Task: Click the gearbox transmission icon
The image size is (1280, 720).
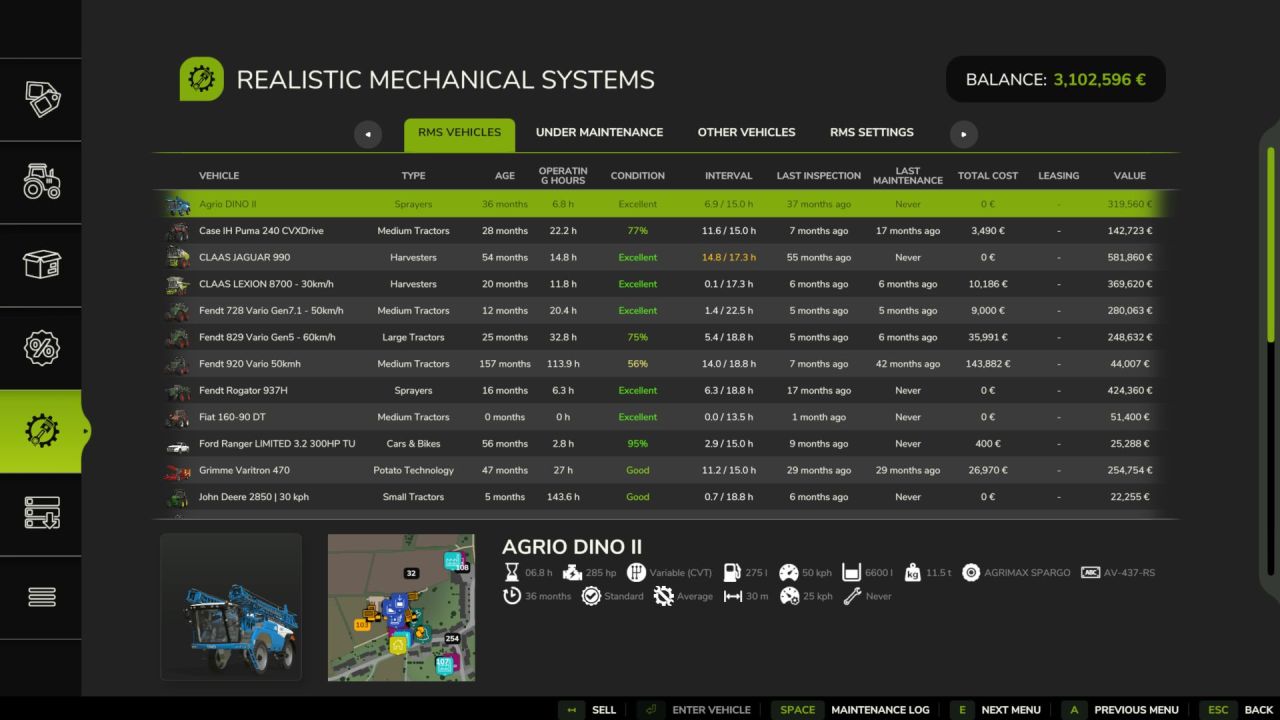Action: pos(635,573)
